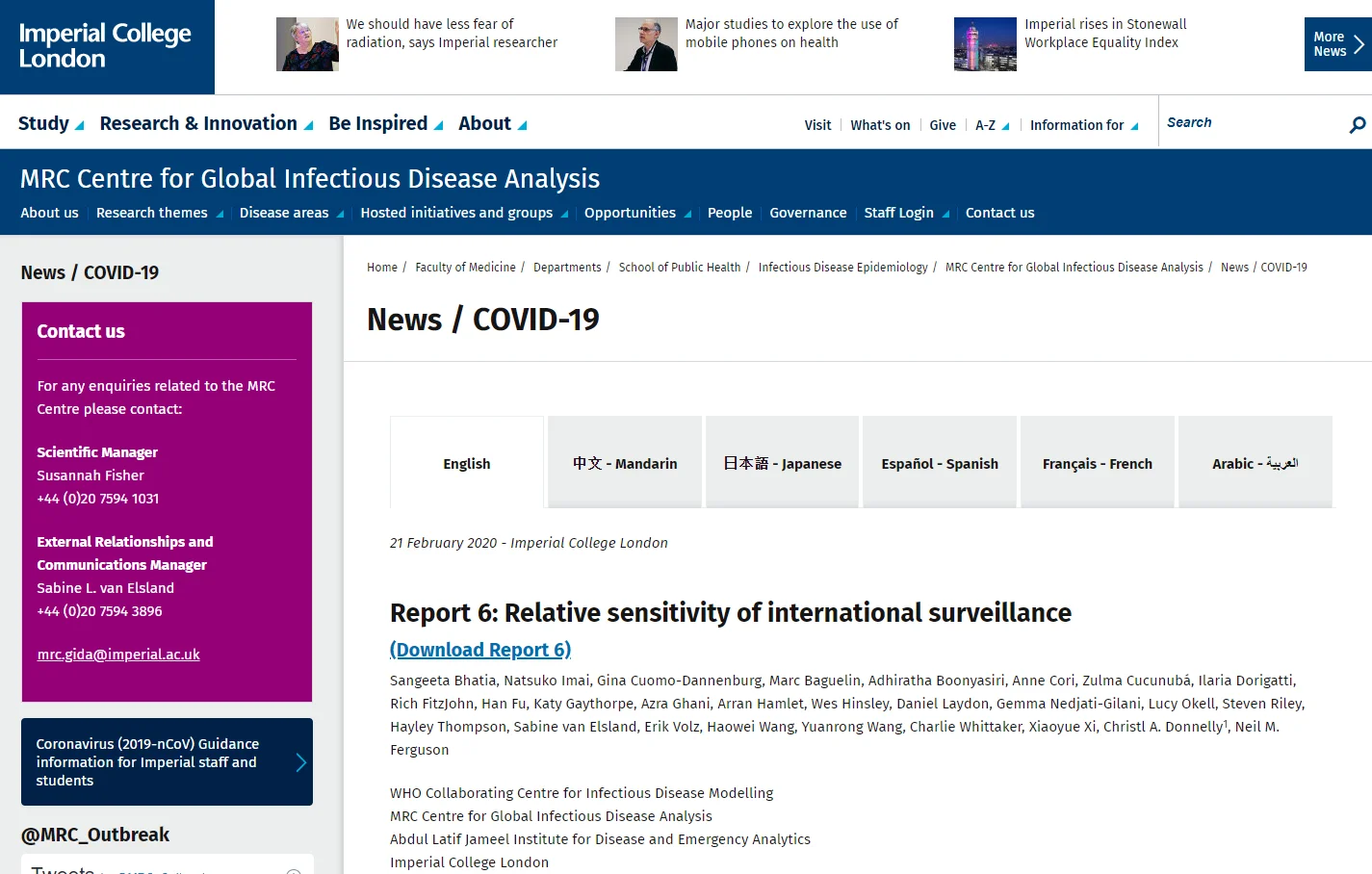Image resolution: width=1372 pixels, height=874 pixels.
Task: Click the Report 6 heading text
Action: (730, 612)
